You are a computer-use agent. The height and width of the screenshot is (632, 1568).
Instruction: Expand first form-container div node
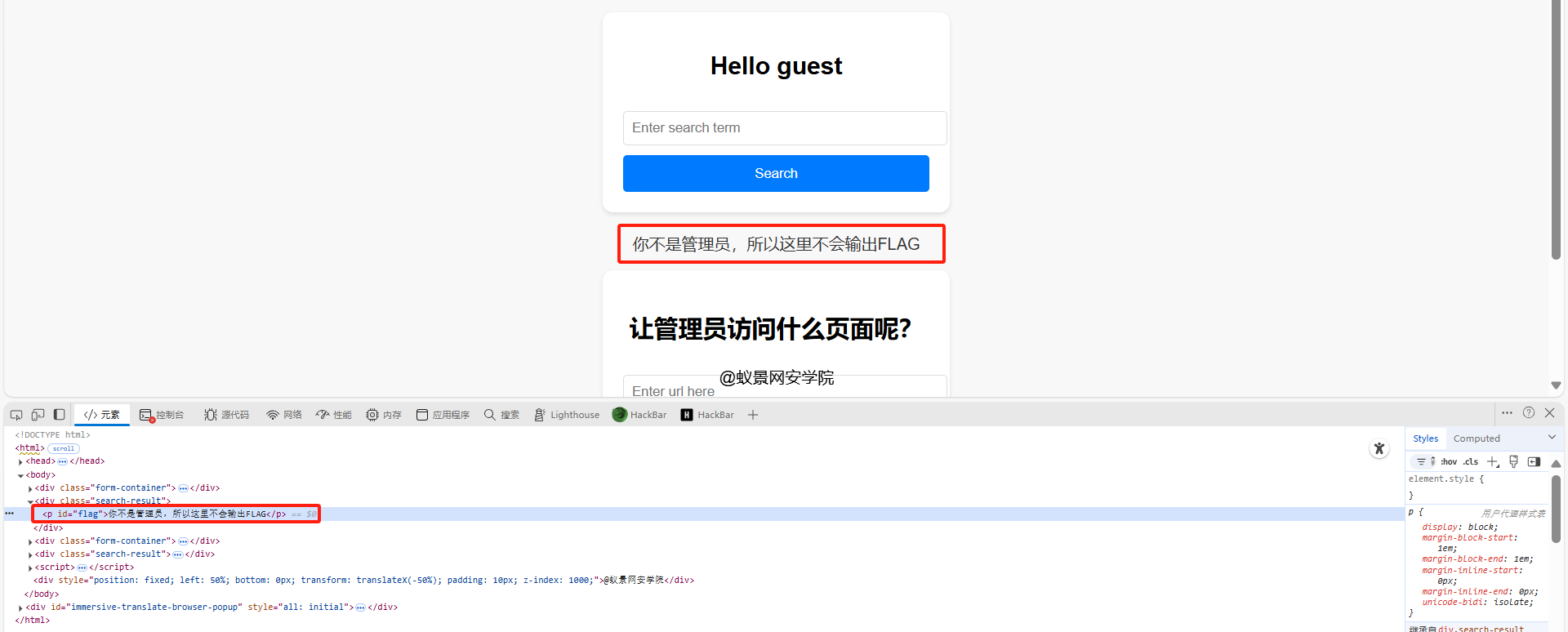point(30,489)
